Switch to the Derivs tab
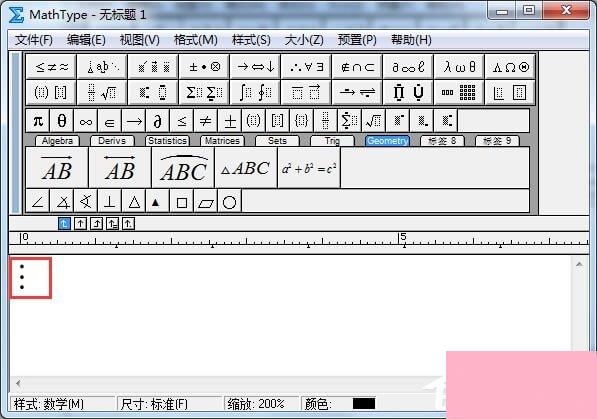The height and width of the screenshot is (419, 597). 112,141
